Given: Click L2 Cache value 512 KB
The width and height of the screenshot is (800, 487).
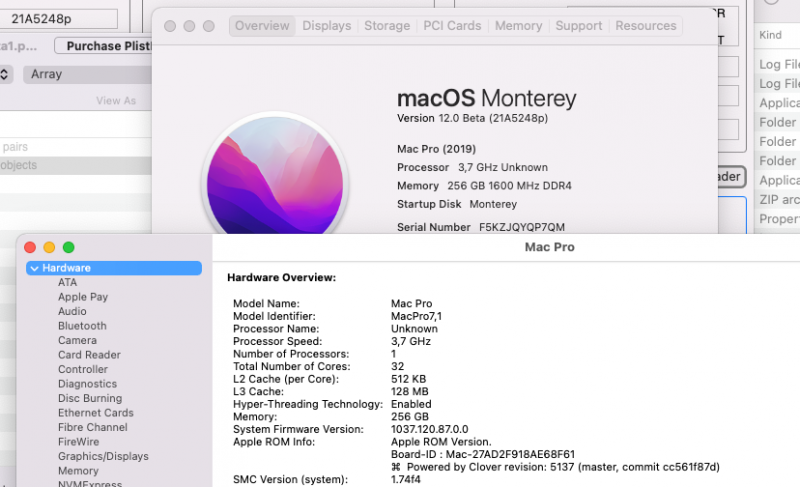Looking at the screenshot, I should 408,379.
